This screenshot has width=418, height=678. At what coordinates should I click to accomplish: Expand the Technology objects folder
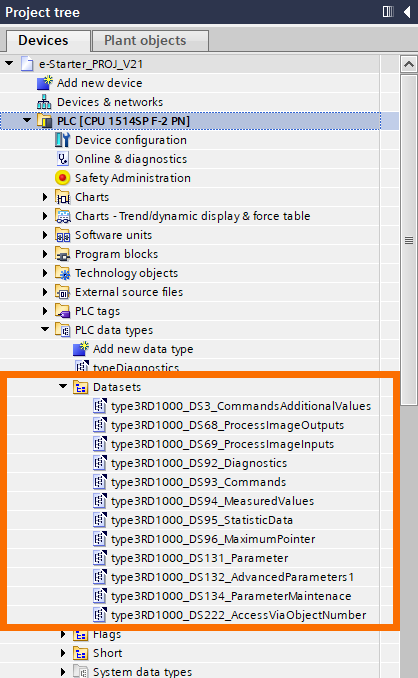click(x=45, y=273)
